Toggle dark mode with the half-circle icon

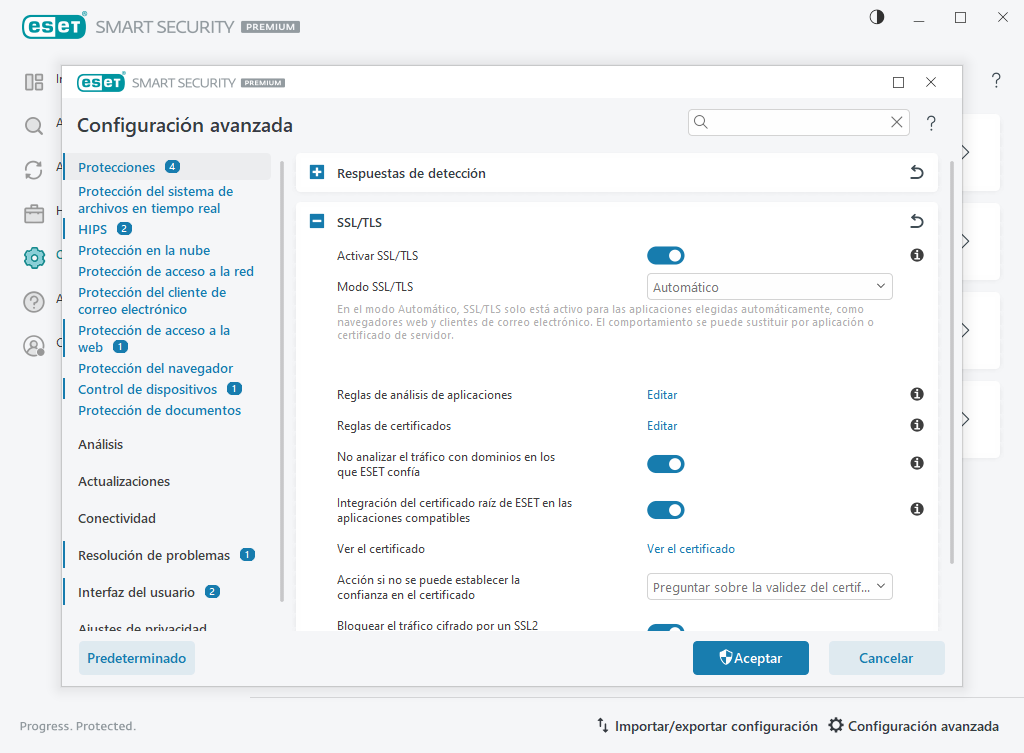click(x=876, y=16)
